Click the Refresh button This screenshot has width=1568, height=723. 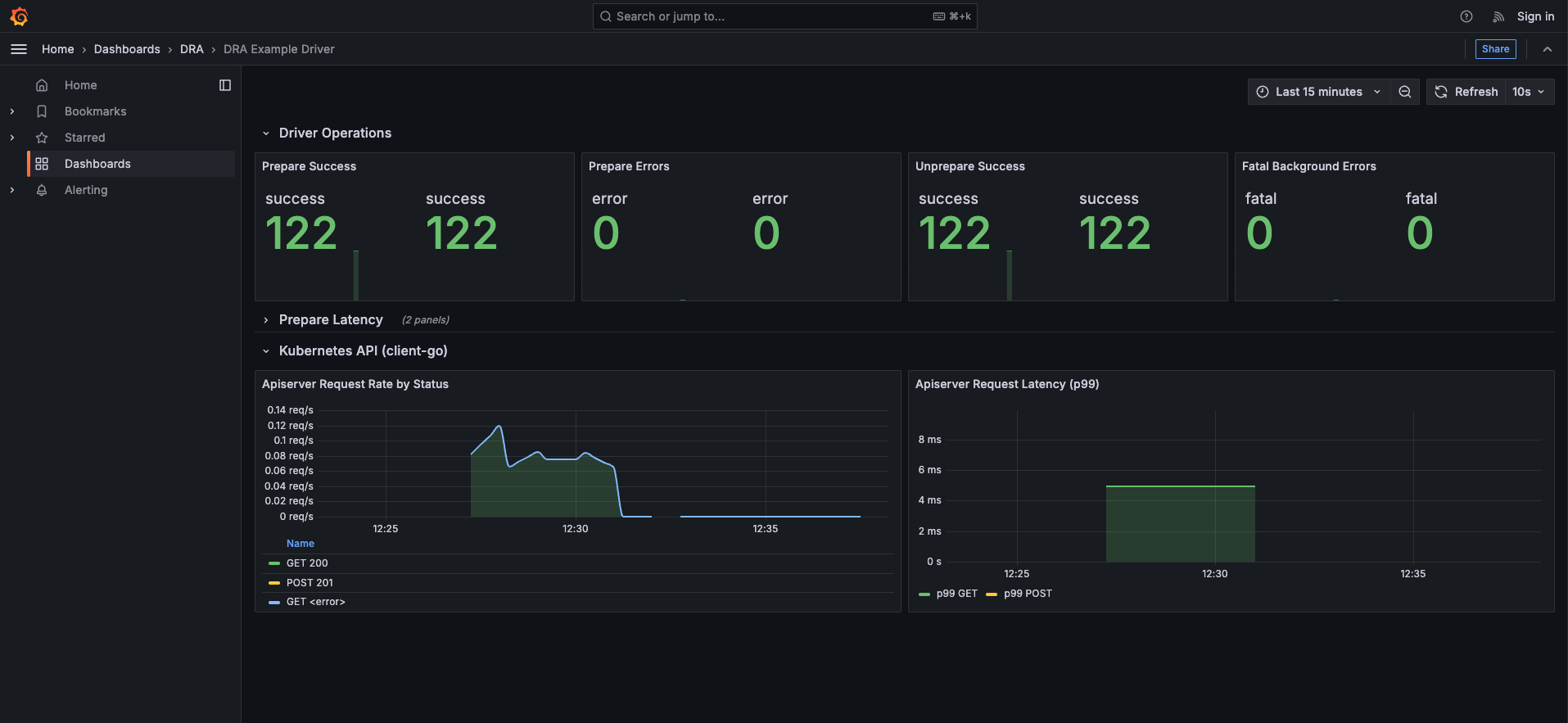(1466, 92)
